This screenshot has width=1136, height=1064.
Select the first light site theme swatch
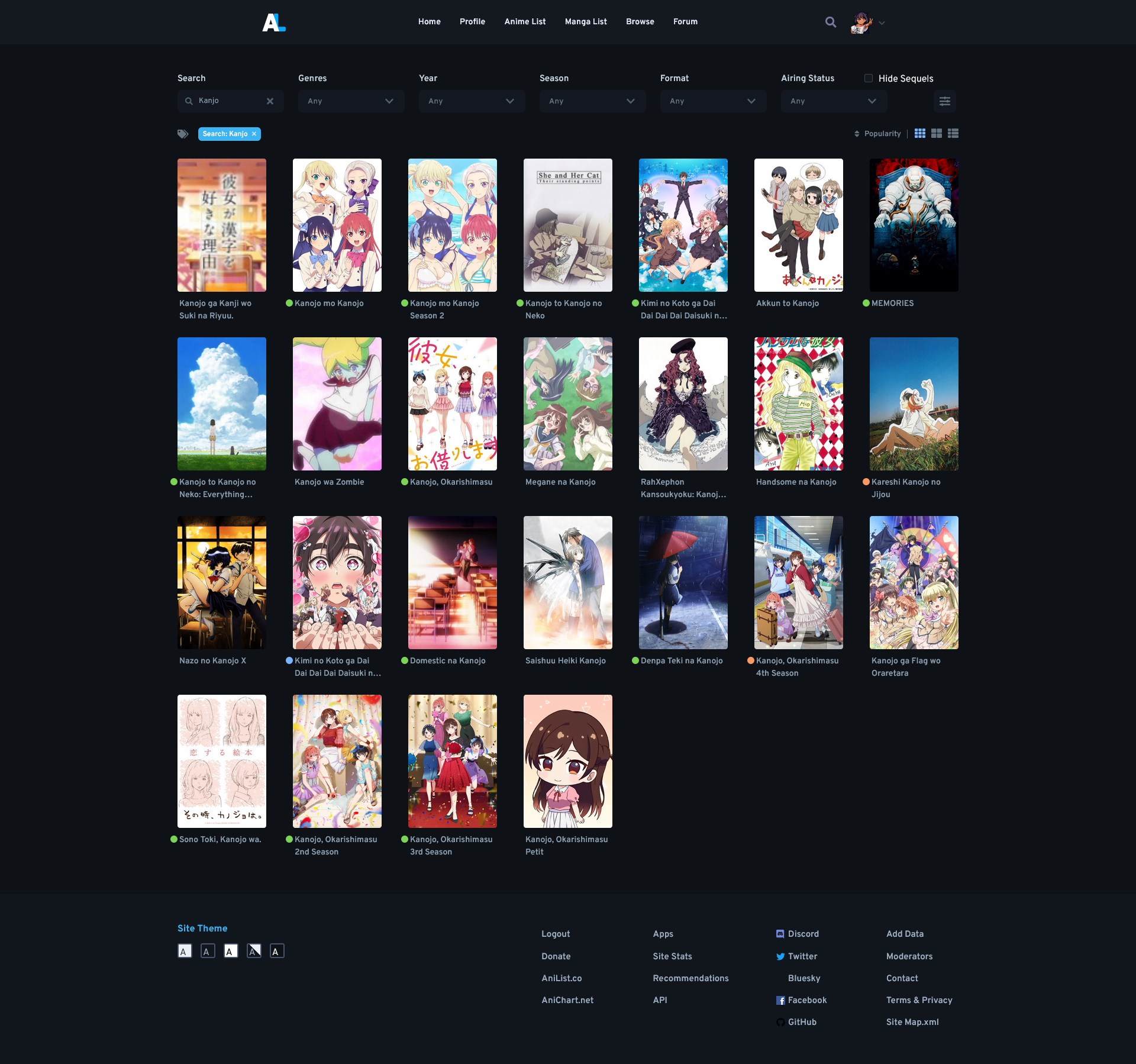[185, 951]
